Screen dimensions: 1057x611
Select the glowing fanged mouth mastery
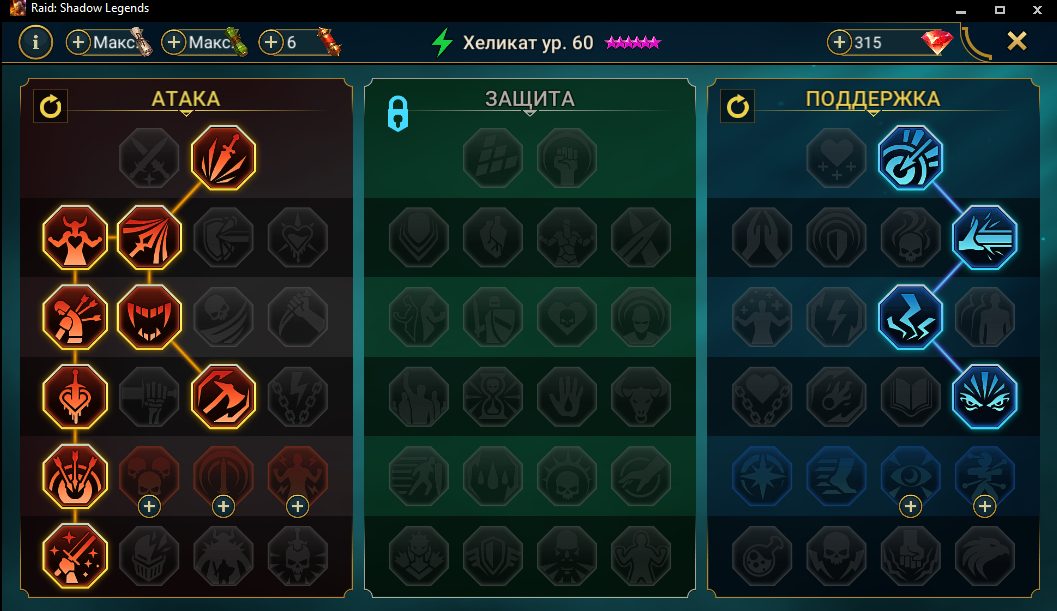tap(149, 317)
